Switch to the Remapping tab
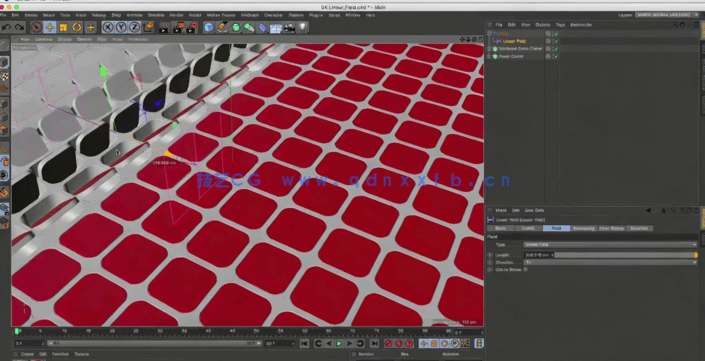The height and width of the screenshot is (361, 705). tap(584, 228)
